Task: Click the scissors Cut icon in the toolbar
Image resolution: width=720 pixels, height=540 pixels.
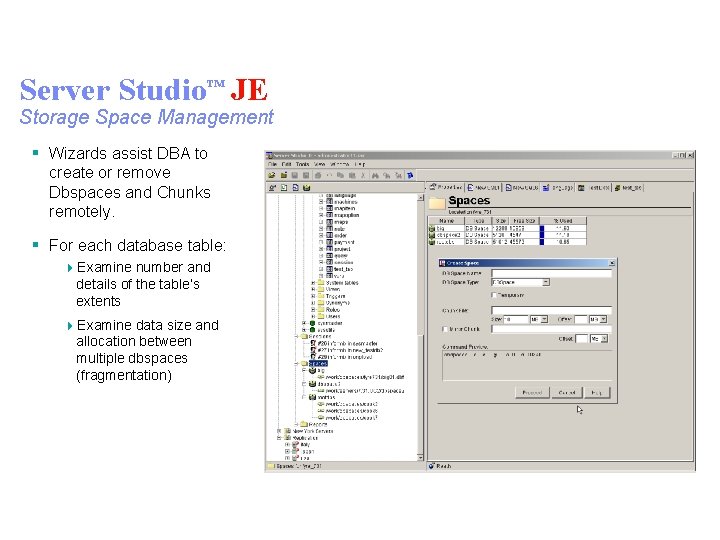Action: pos(363,175)
